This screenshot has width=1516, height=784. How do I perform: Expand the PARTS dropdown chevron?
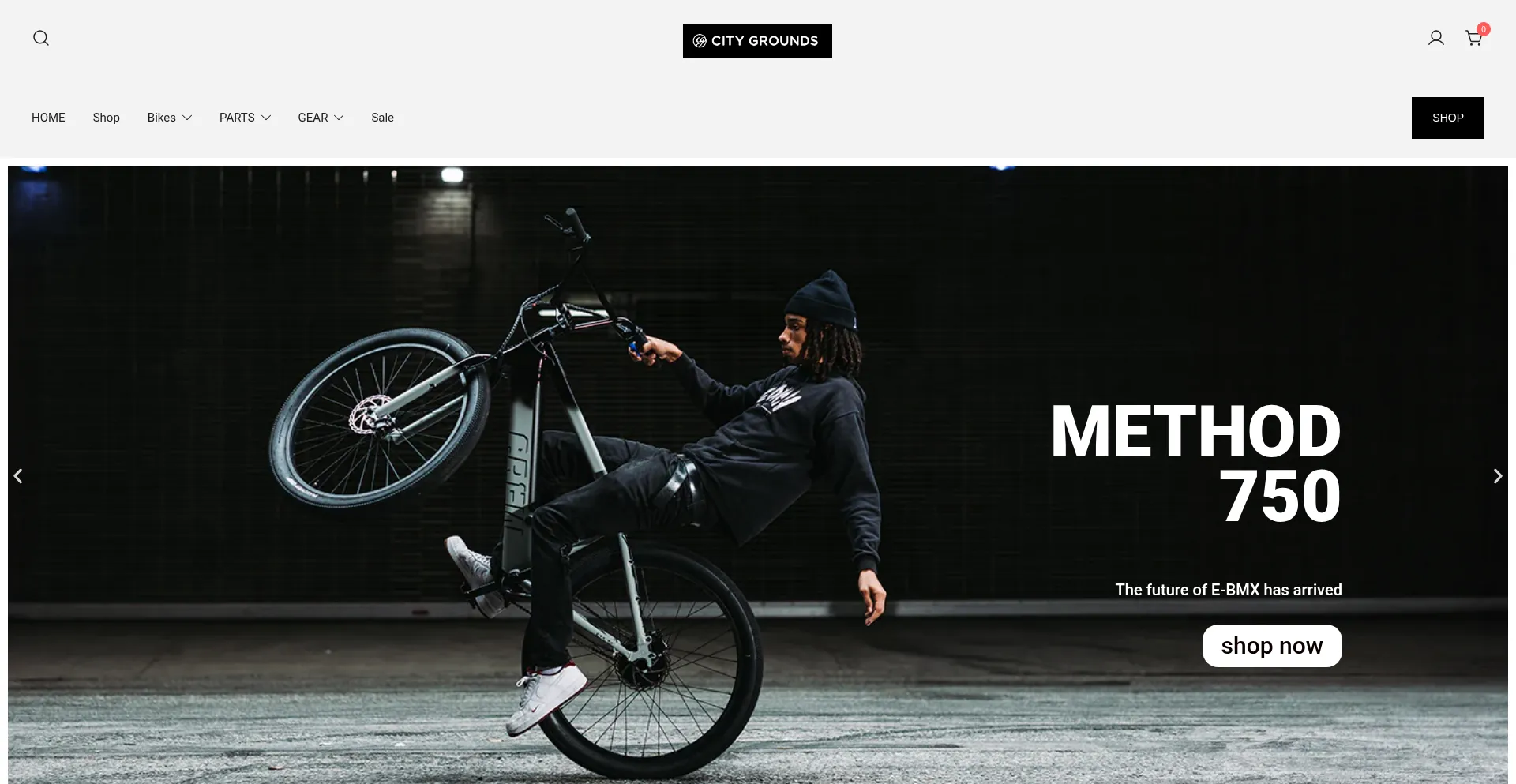click(266, 118)
